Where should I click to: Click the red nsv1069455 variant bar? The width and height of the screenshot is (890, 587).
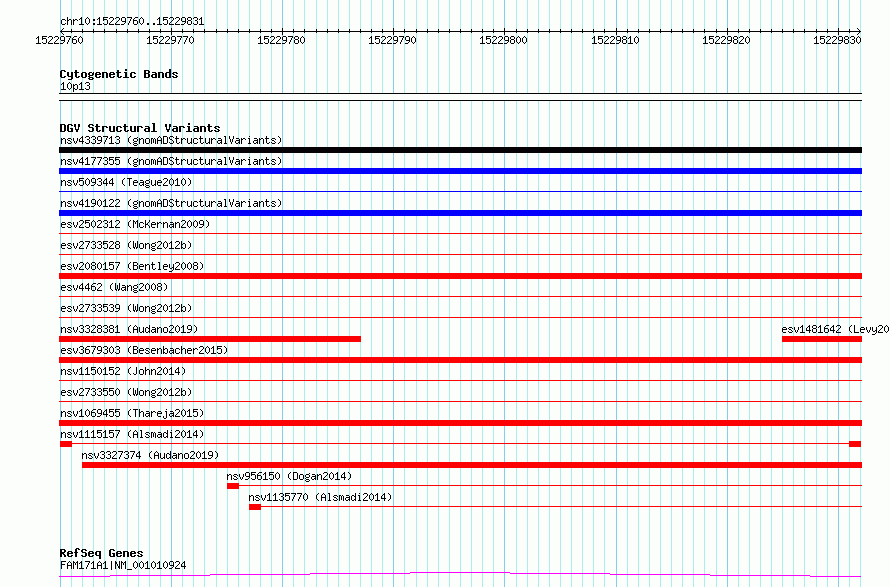point(460,423)
